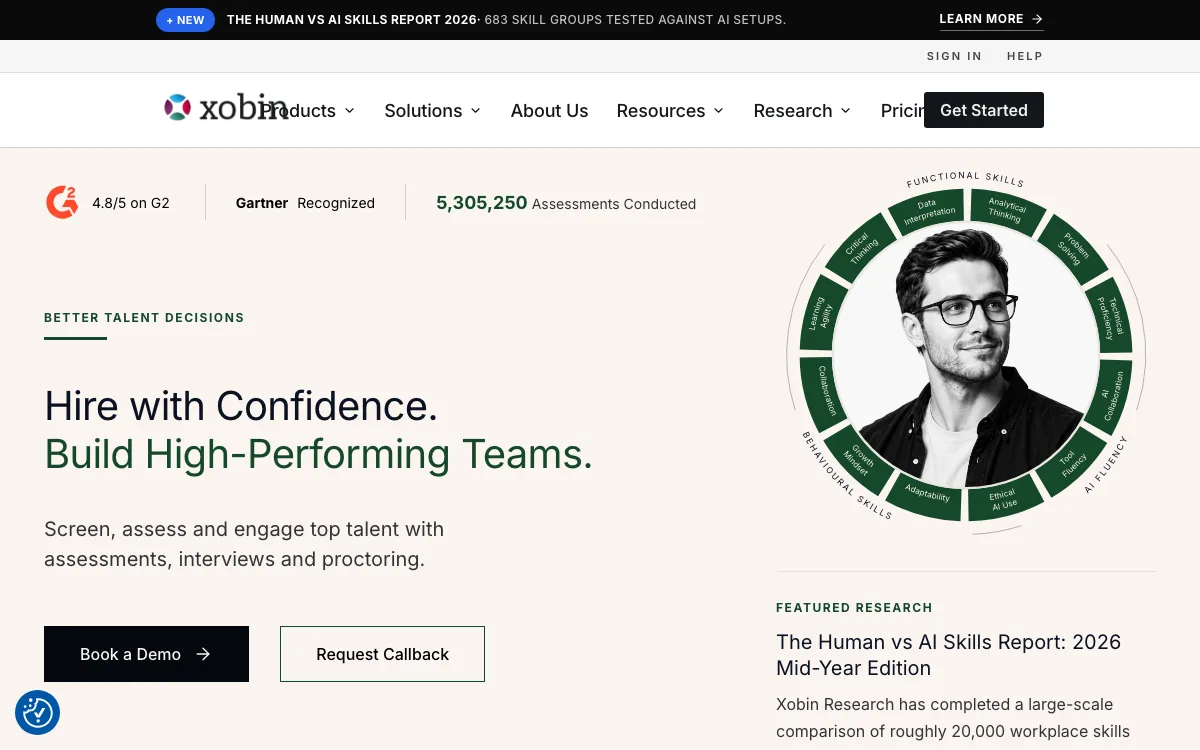1200x750 pixels.
Task: Click the Tool Fluency skill segment
Action: [x=1072, y=461]
